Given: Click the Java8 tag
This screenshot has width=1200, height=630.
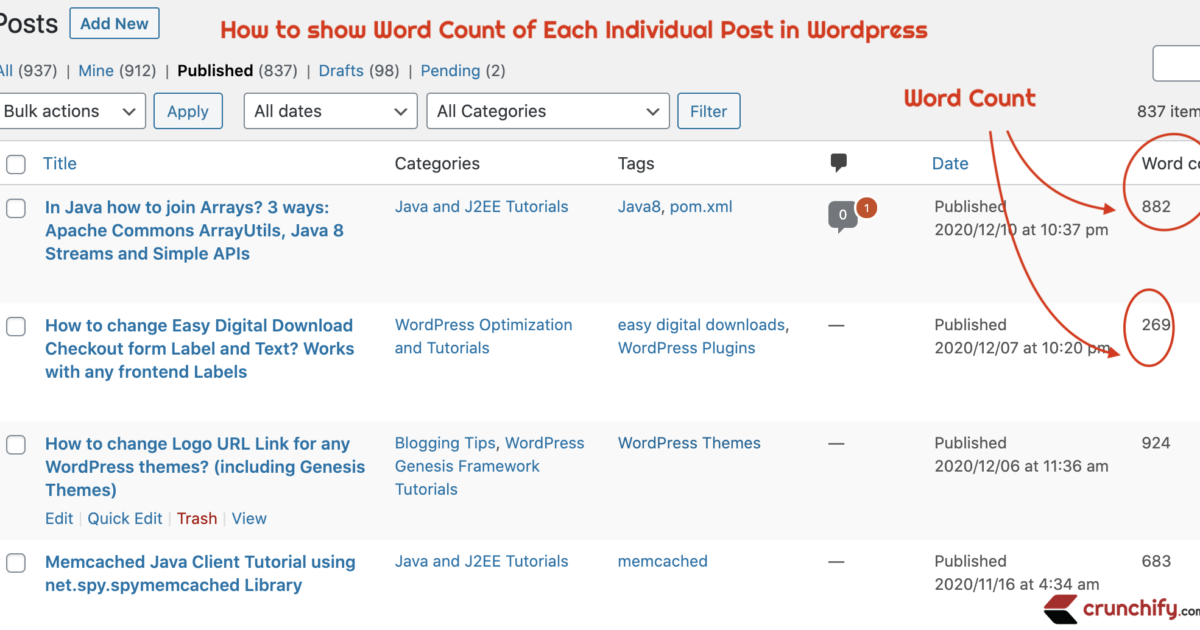Looking at the screenshot, I should click(x=639, y=207).
